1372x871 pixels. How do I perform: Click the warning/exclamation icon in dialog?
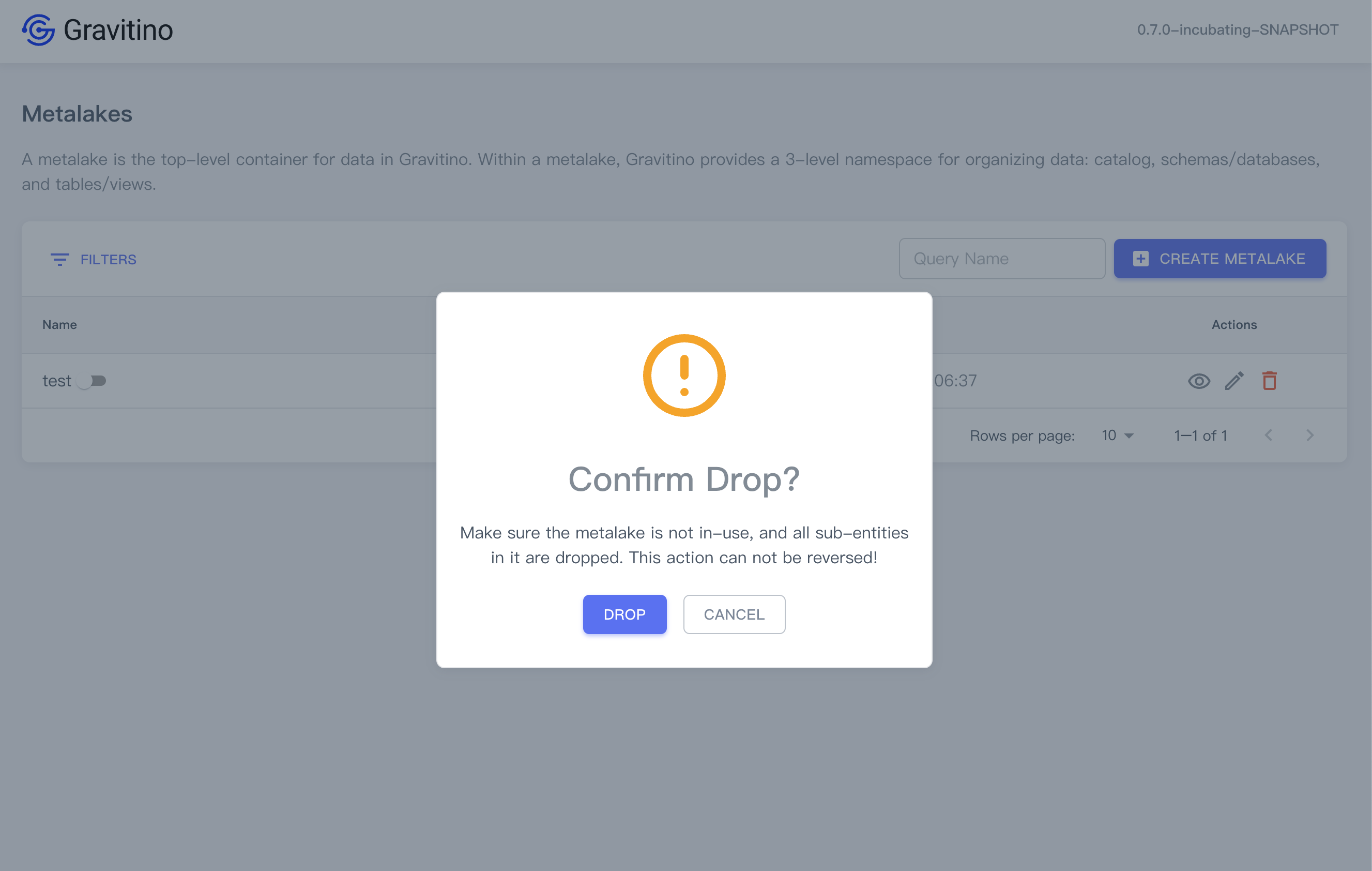coord(684,376)
